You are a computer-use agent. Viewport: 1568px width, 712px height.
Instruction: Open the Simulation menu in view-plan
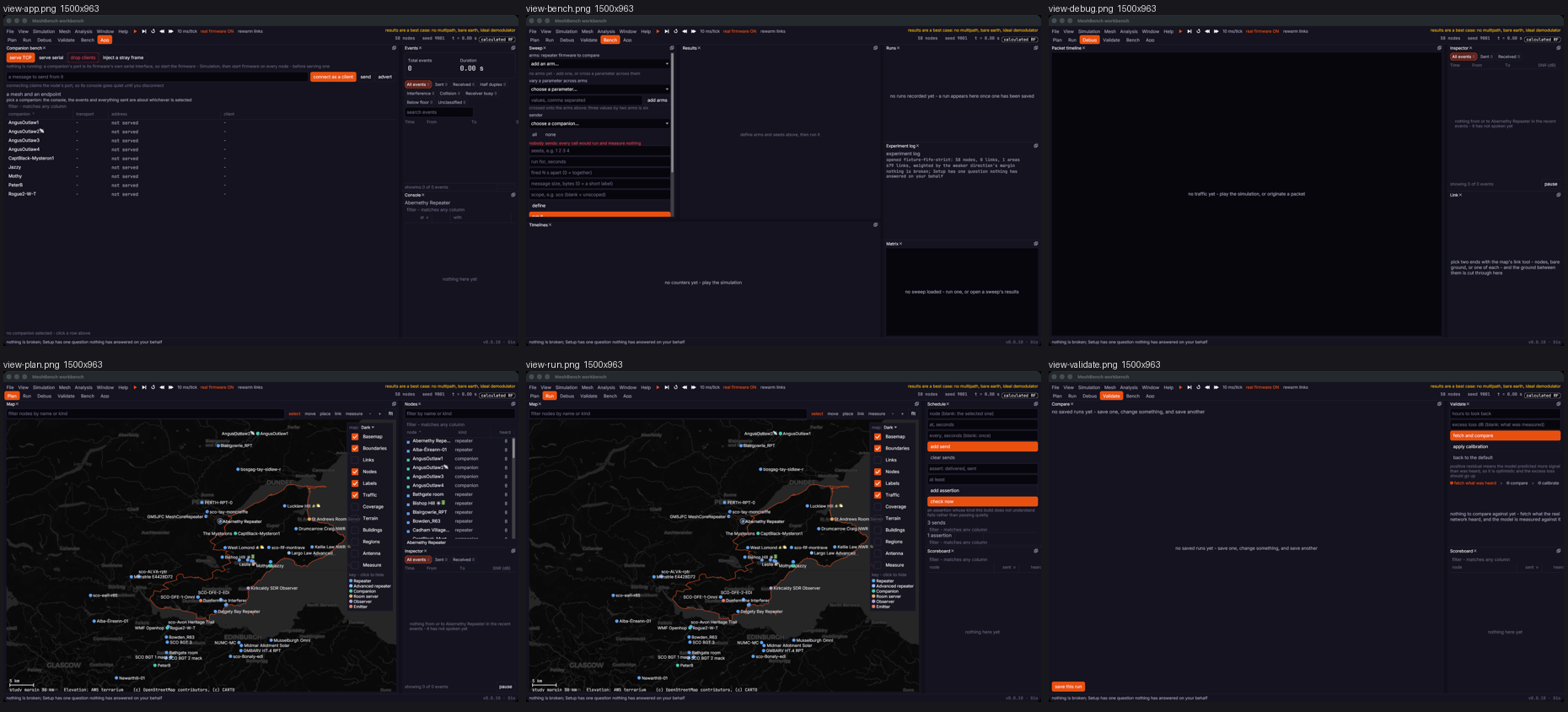coord(44,387)
